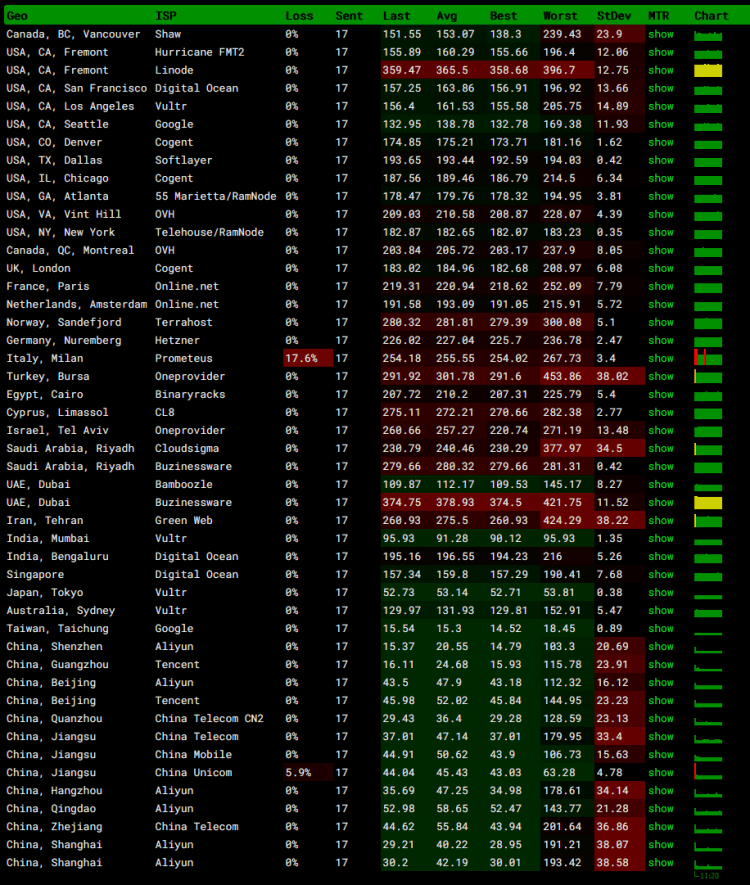Image resolution: width=750 pixels, height=885 pixels.
Task: Open chart thumbnail for China, Shenzhen Aliyun
Action: point(708,650)
